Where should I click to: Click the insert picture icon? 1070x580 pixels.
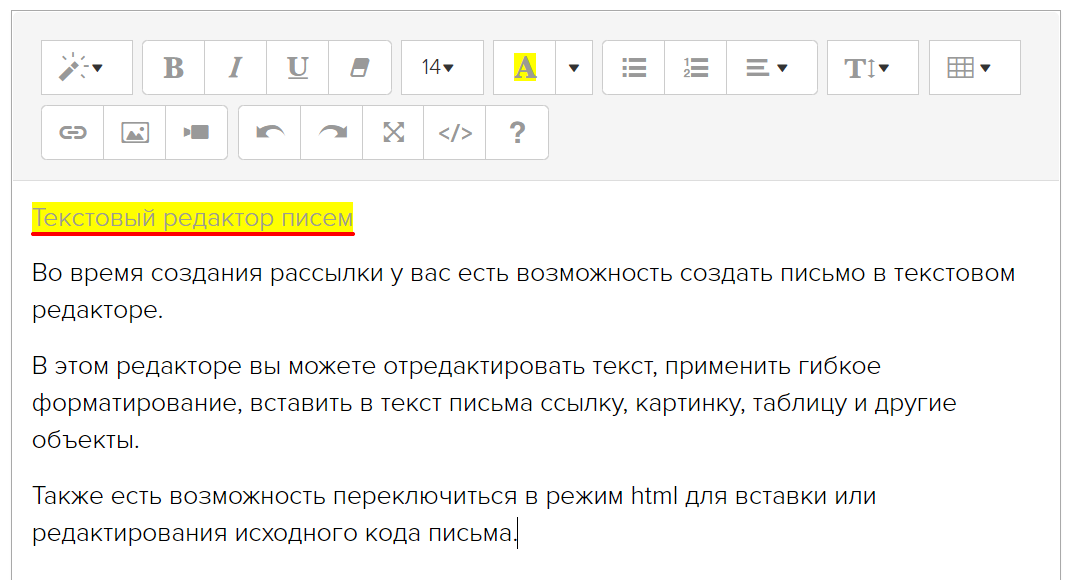135,132
